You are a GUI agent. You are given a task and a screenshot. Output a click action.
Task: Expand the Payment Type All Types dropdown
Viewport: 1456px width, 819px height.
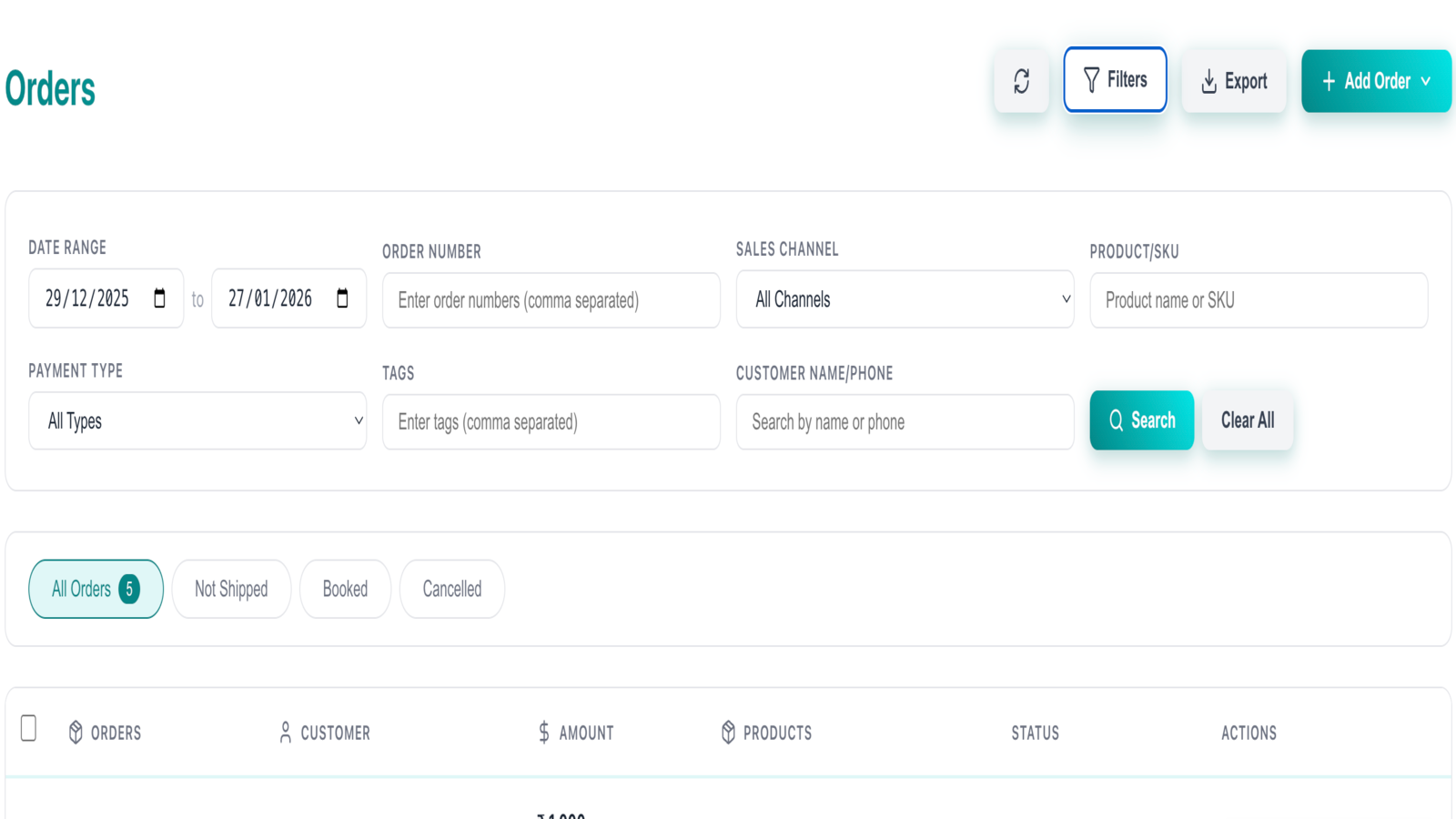point(197,420)
